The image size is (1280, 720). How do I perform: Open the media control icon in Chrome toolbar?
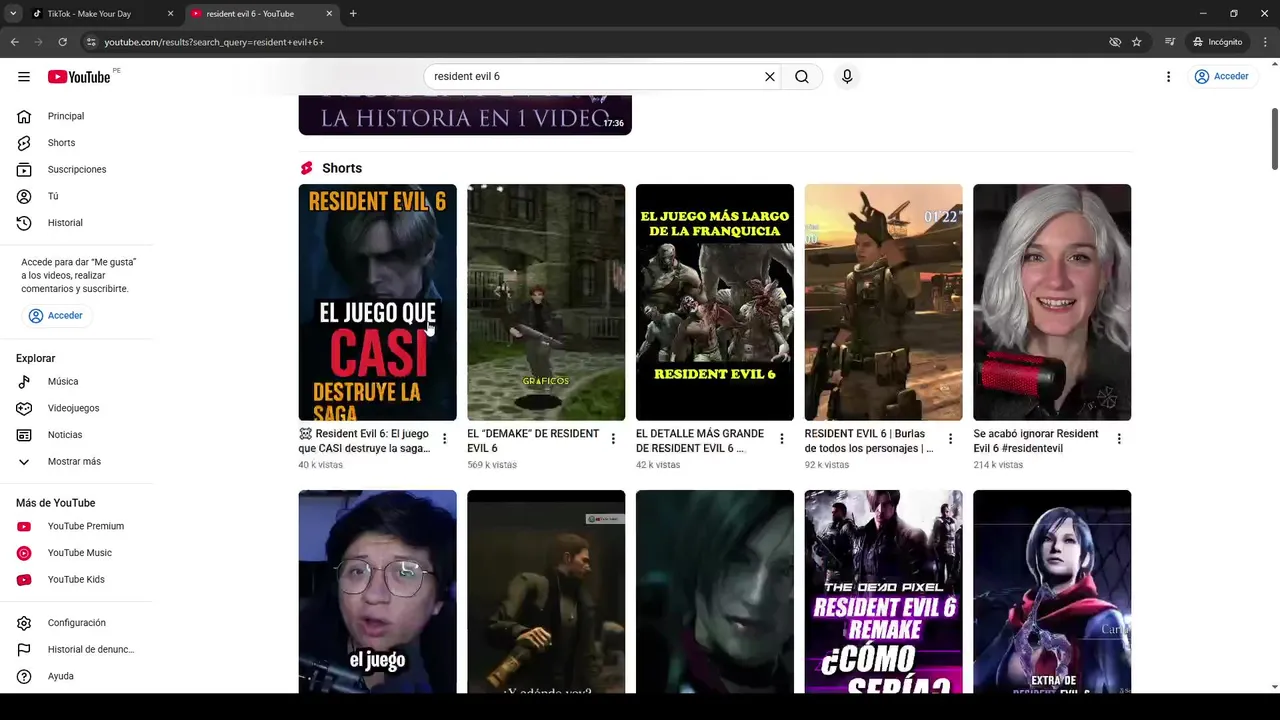(x=1170, y=42)
